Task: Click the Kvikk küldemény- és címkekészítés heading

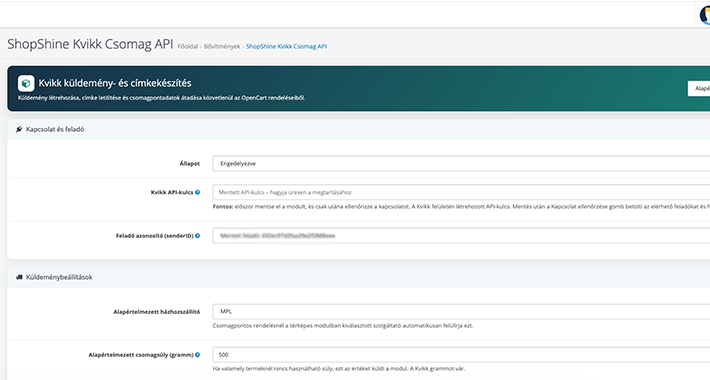Action: pyautogui.click(x=115, y=83)
